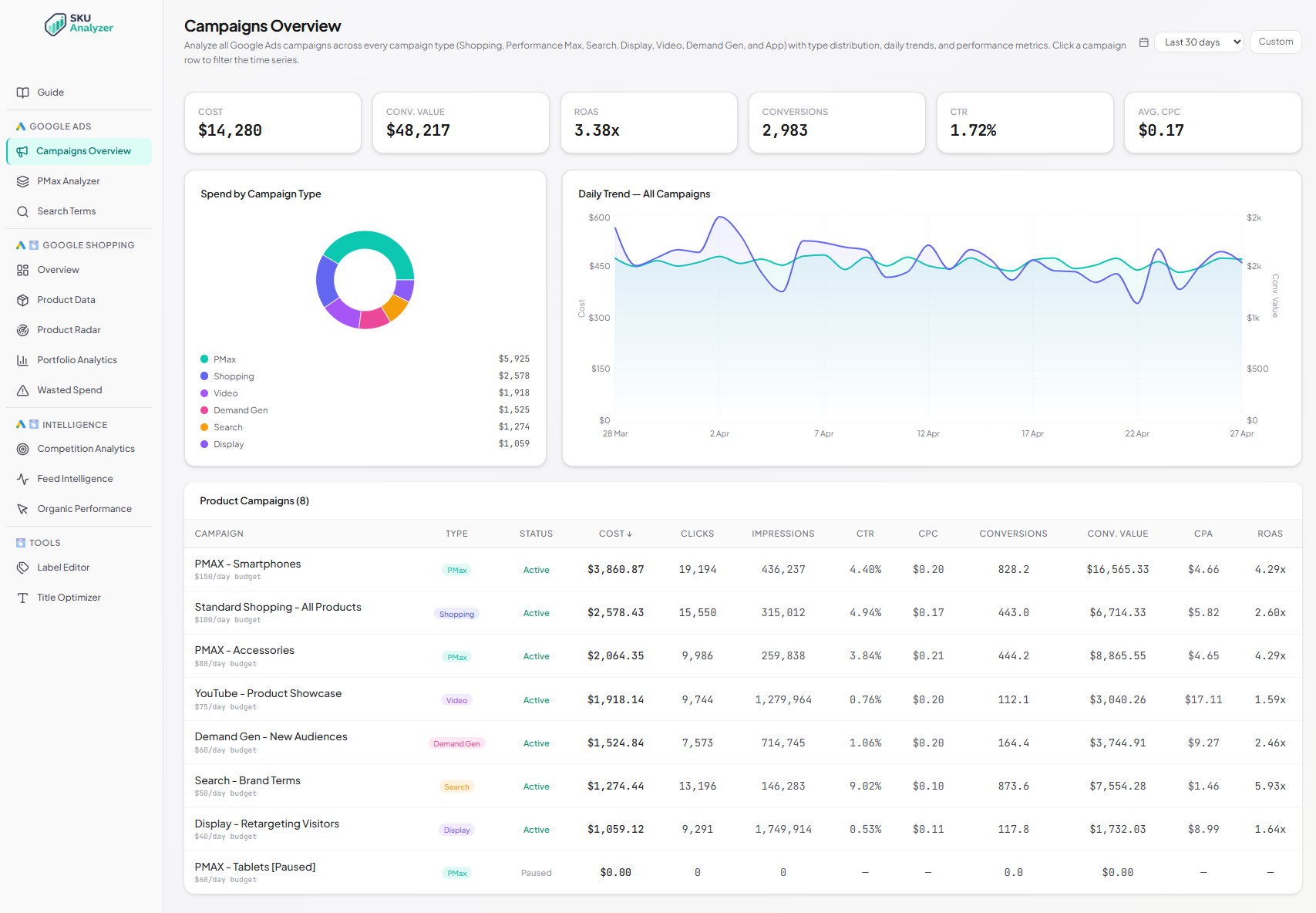The height and width of the screenshot is (913, 1316).
Task: Click the Title Optimizer text icon
Action: point(23,598)
